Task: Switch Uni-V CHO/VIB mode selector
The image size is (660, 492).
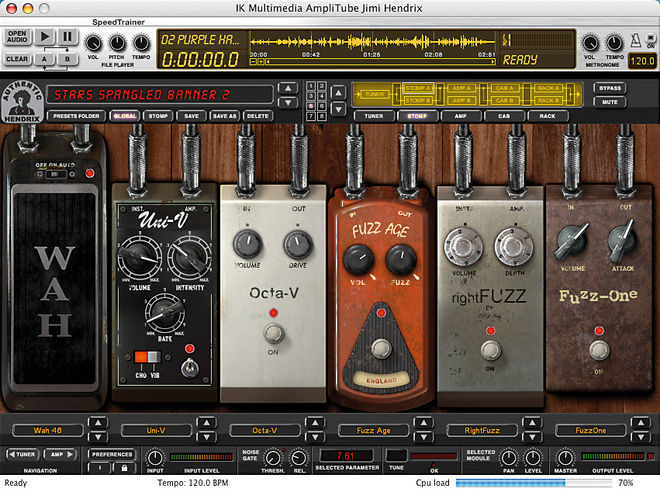Action: (x=147, y=357)
